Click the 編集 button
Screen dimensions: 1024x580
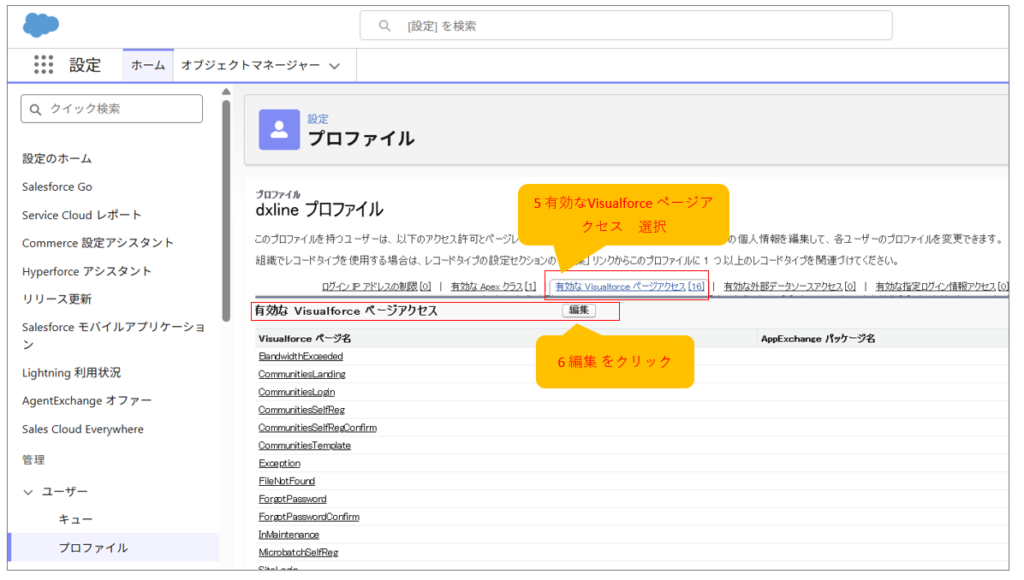579,310
